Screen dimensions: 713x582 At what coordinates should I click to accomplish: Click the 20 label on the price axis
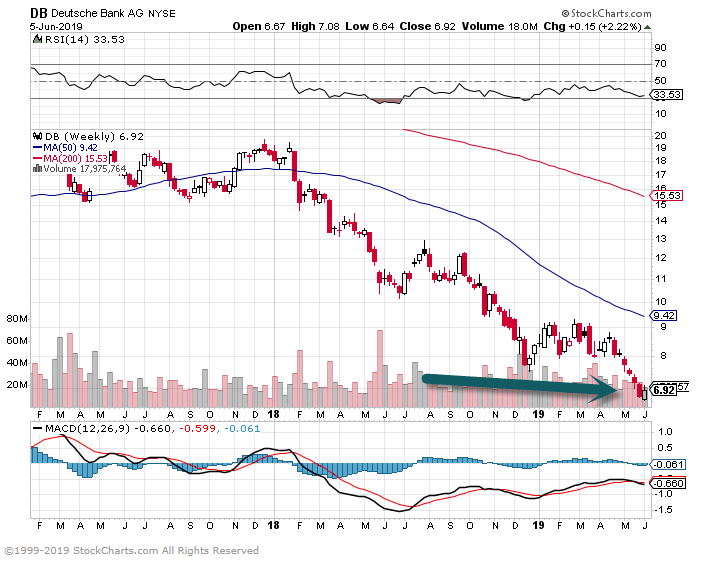(661, 135)
